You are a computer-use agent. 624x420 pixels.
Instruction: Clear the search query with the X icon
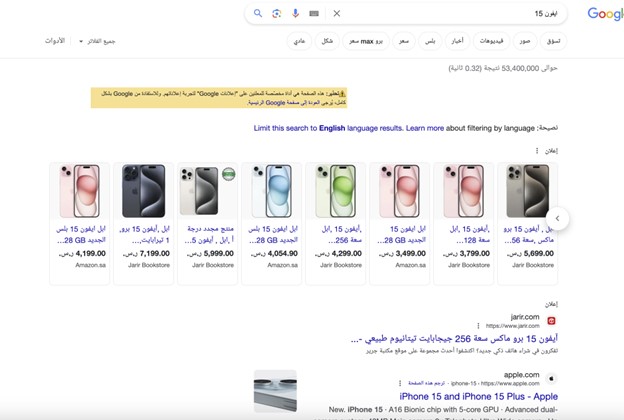337,14
